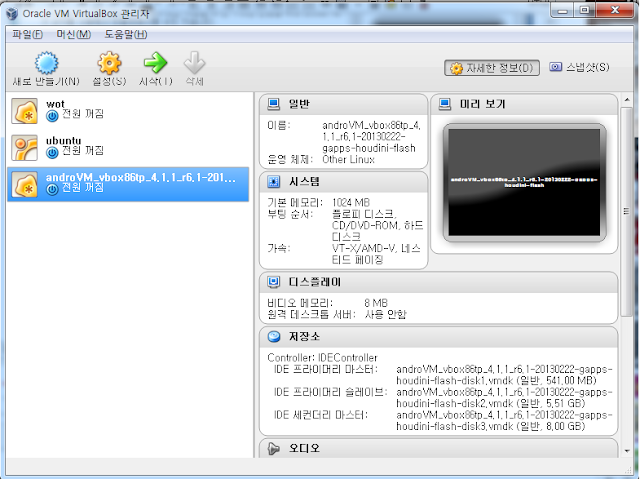Click the boot order value '플로피 디스크, CD/DVD-ROM'
The image size is (640, 479).
coord(378,226)
